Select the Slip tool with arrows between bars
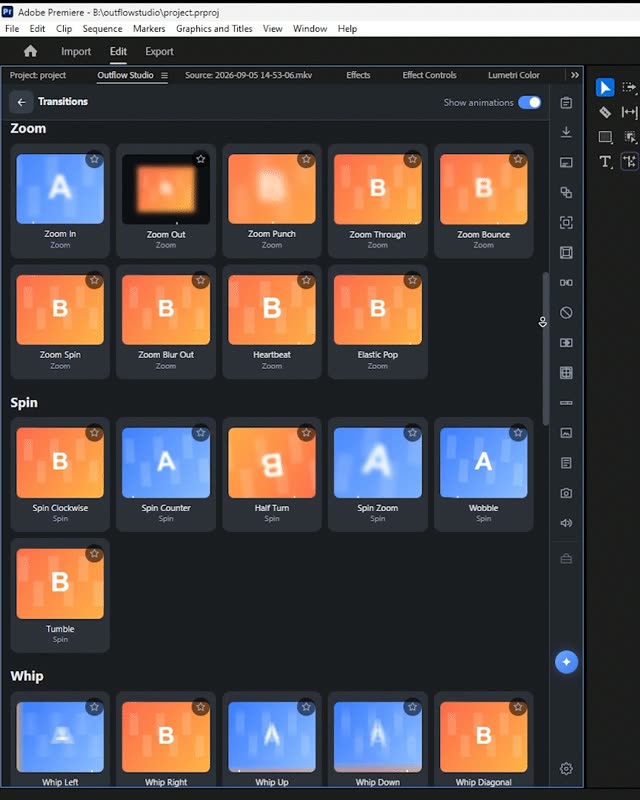640x800 pixels. pos(629,112)
